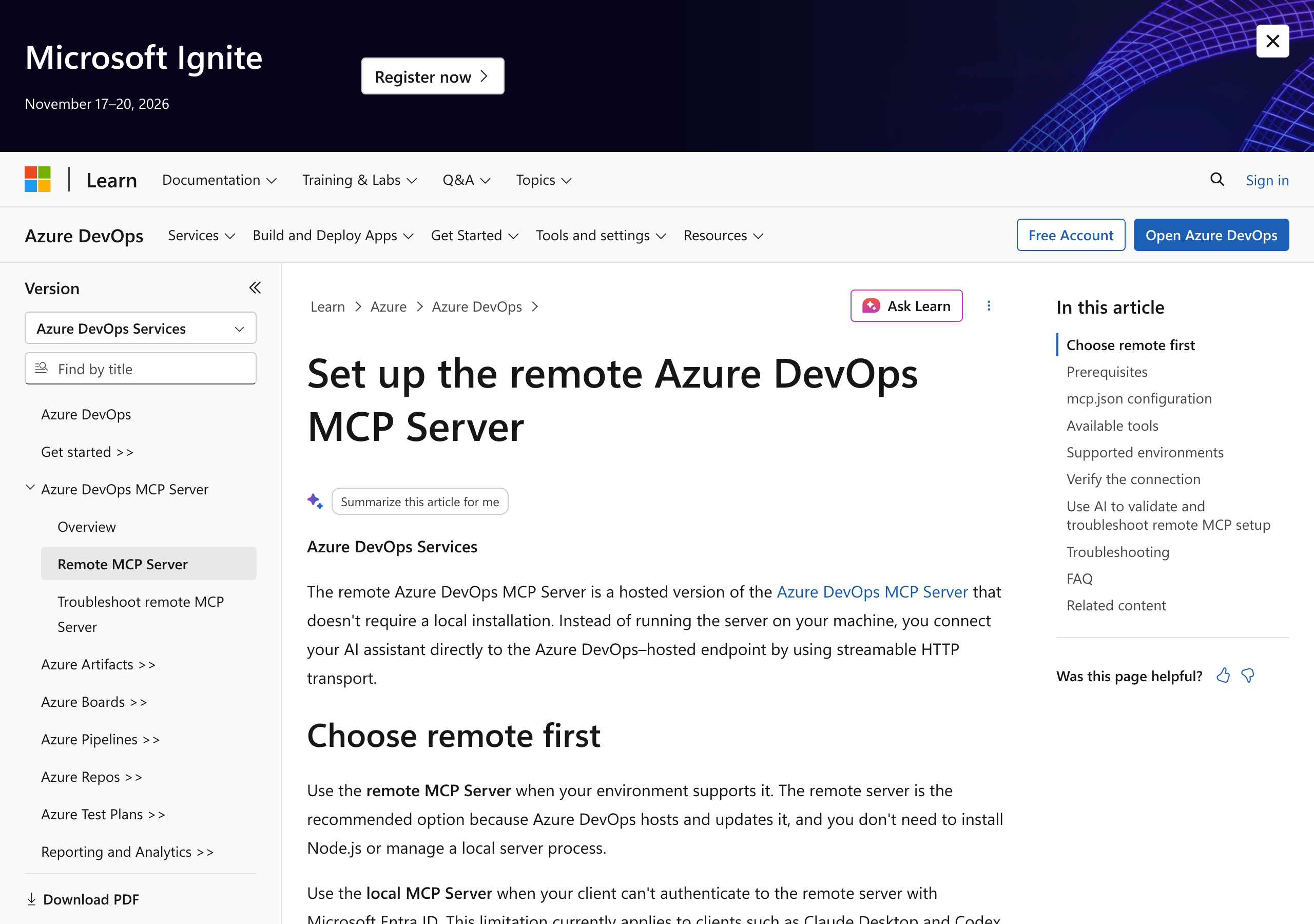Collapse the Azure DevOps MCP Server tree node

click(x=30, y=488)
